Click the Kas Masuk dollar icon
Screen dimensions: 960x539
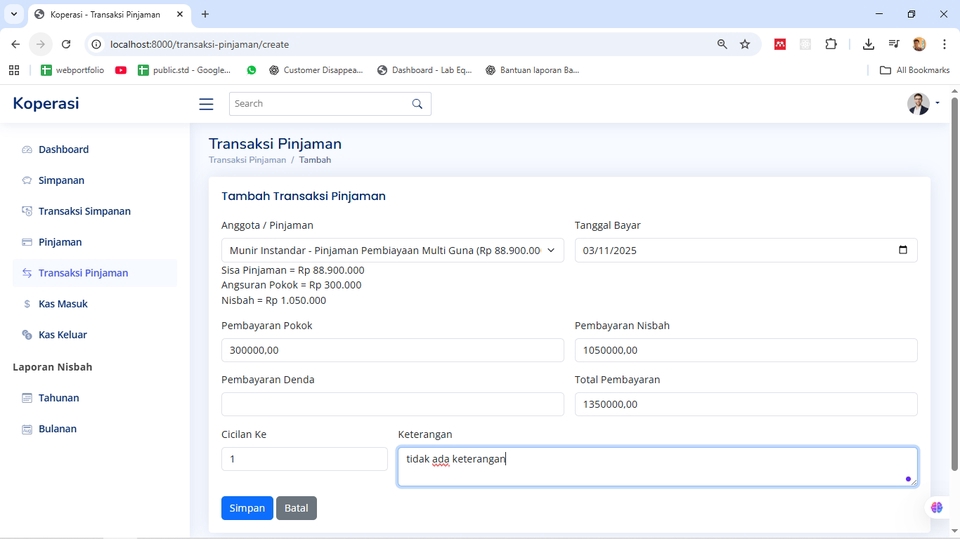click(x=27, y=304)
